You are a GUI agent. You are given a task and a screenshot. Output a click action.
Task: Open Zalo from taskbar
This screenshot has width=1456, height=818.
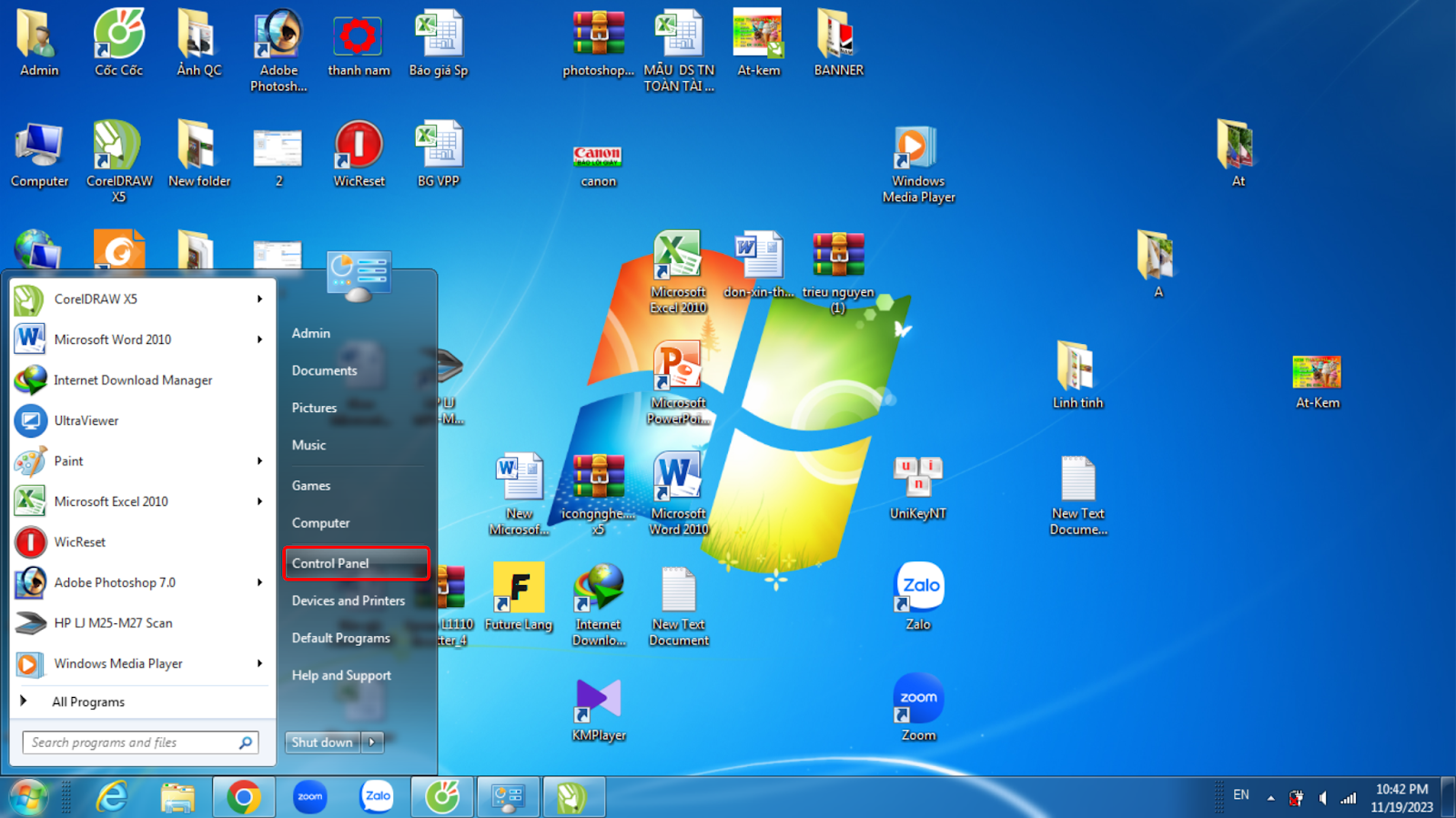click(x=377, y=798)
